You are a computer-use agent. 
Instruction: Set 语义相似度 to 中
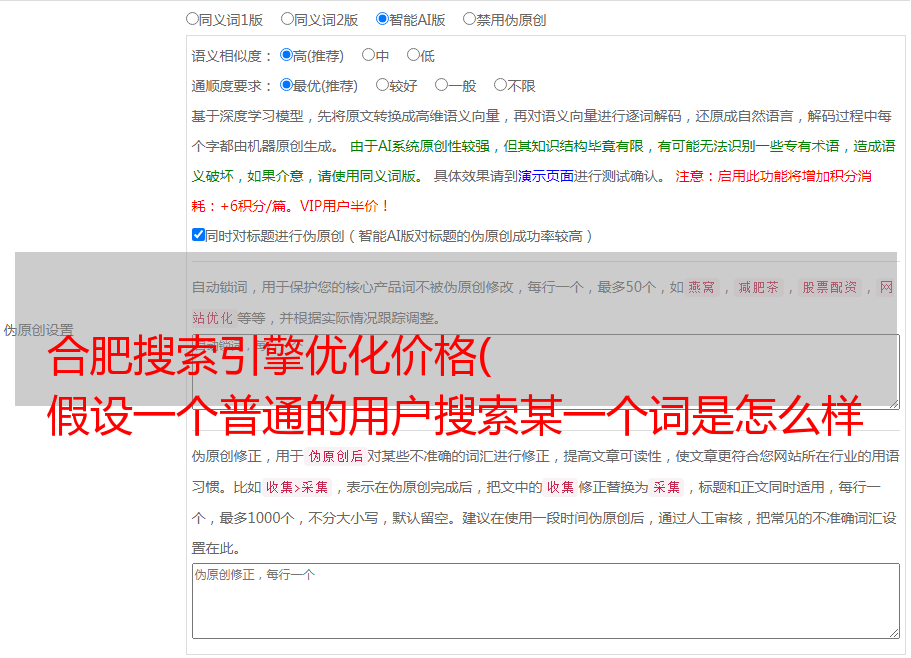pos(368,55)
